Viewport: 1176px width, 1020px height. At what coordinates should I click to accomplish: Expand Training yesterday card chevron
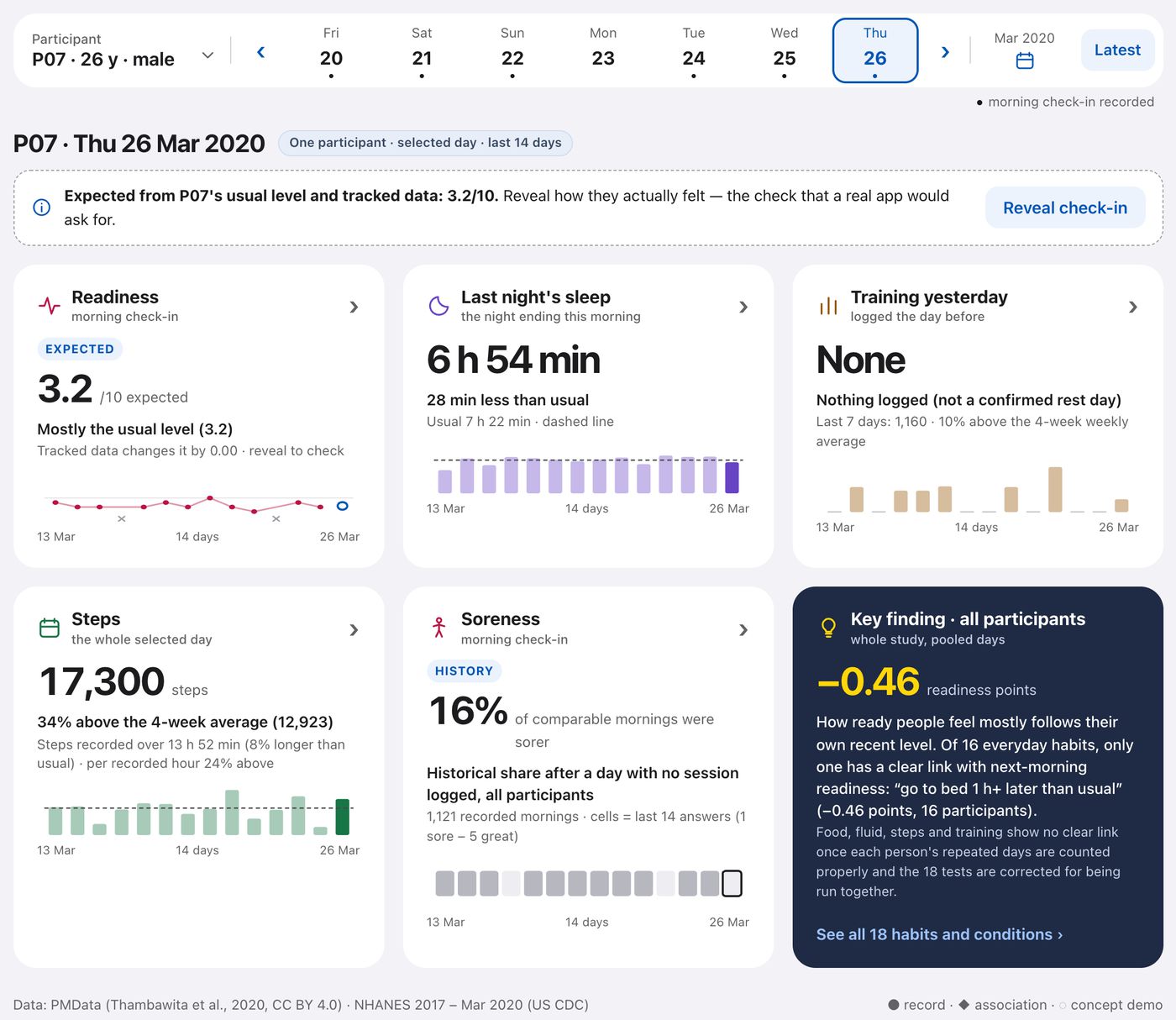1133,308
